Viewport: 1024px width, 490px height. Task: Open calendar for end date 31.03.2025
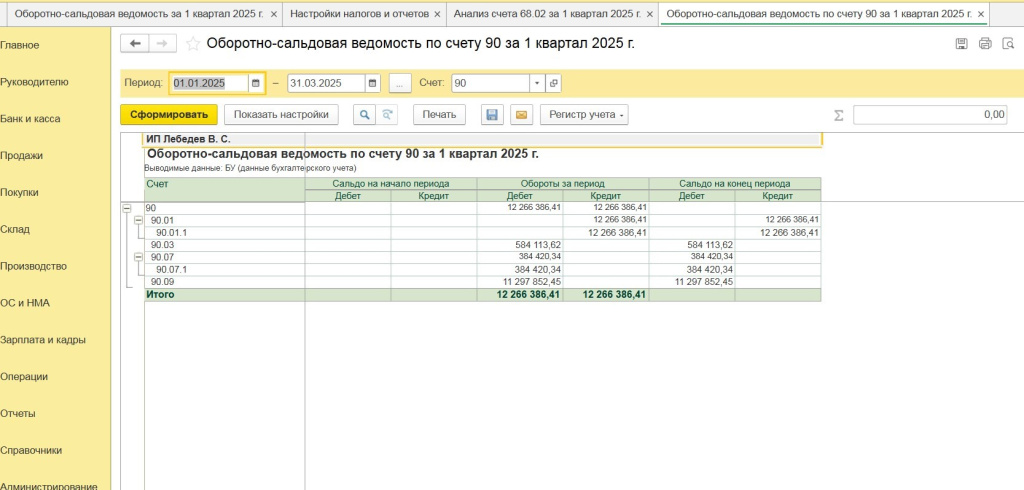pyautogui.click(x=372, y=83)
